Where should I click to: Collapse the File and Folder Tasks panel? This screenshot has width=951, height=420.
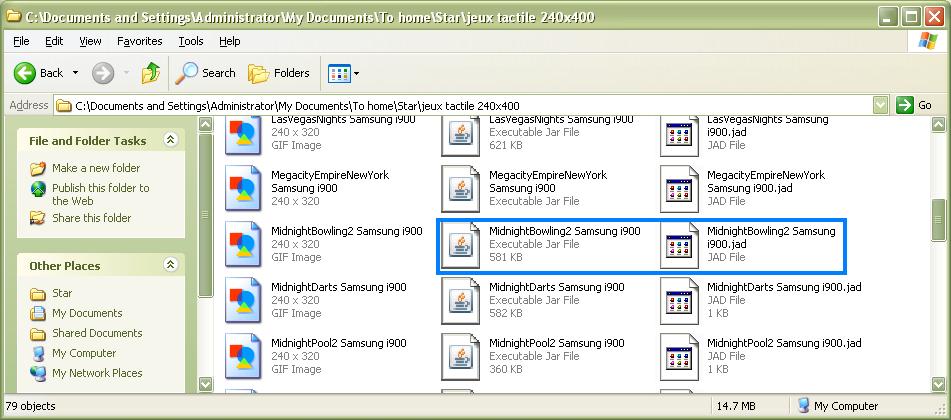(x=170, y=140)
